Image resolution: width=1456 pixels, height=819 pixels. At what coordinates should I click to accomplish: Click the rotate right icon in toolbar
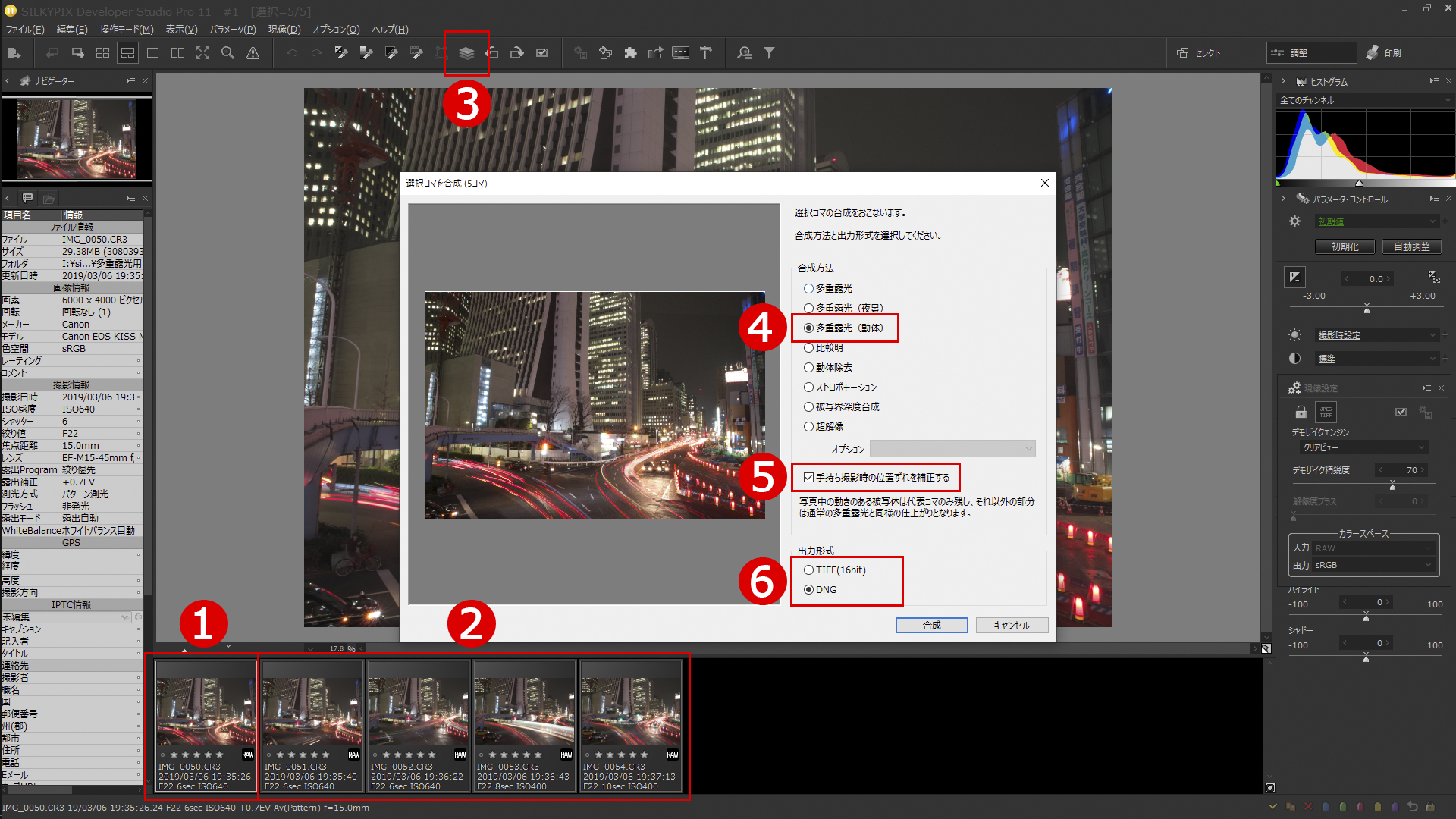516,53
